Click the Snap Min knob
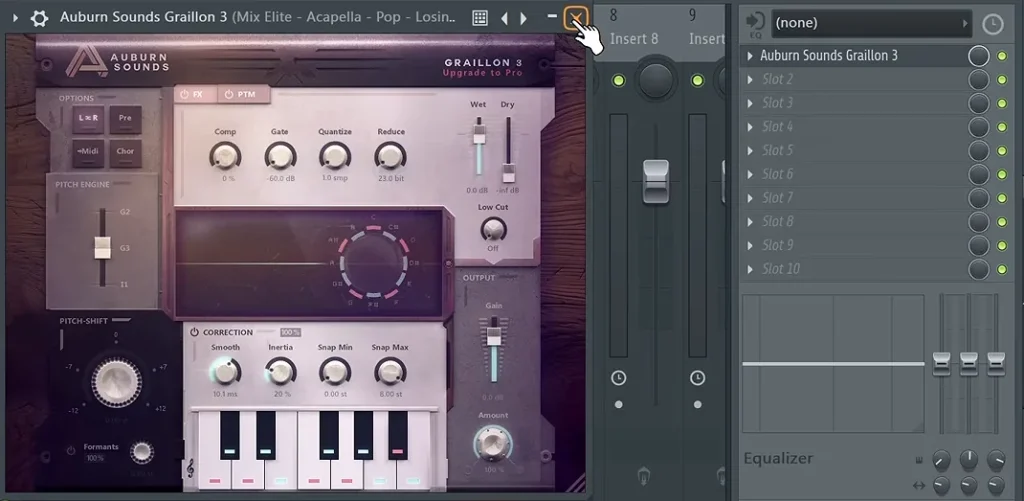The image size is (1024, 501). pyautogui.click(x=335, y=372)
